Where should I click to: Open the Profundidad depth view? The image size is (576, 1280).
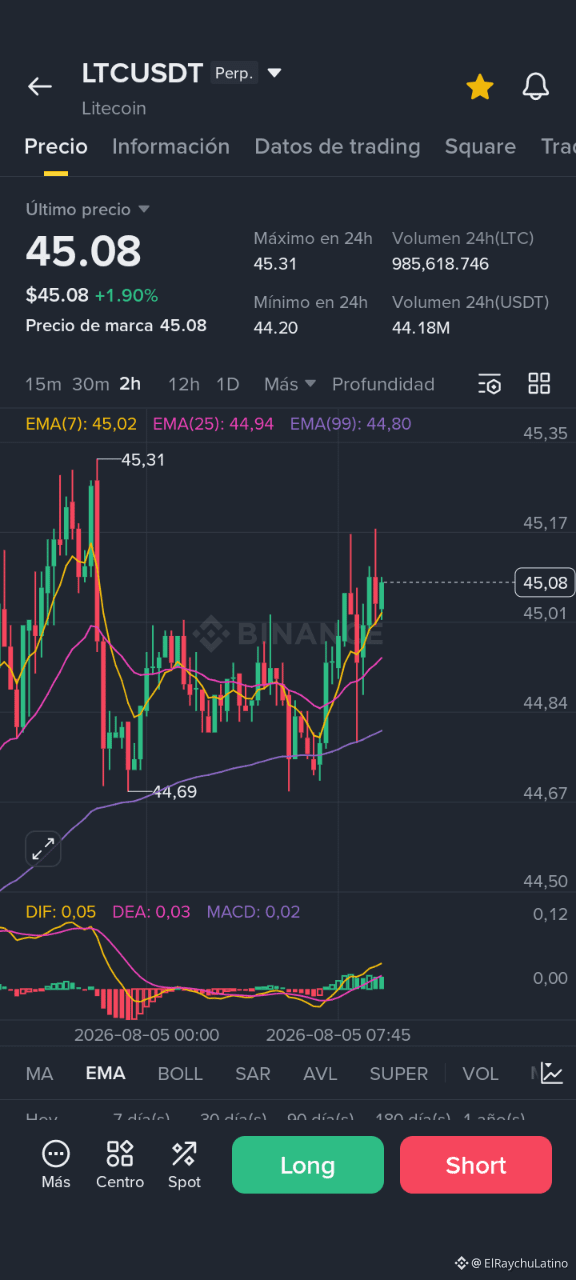[383, 384]
